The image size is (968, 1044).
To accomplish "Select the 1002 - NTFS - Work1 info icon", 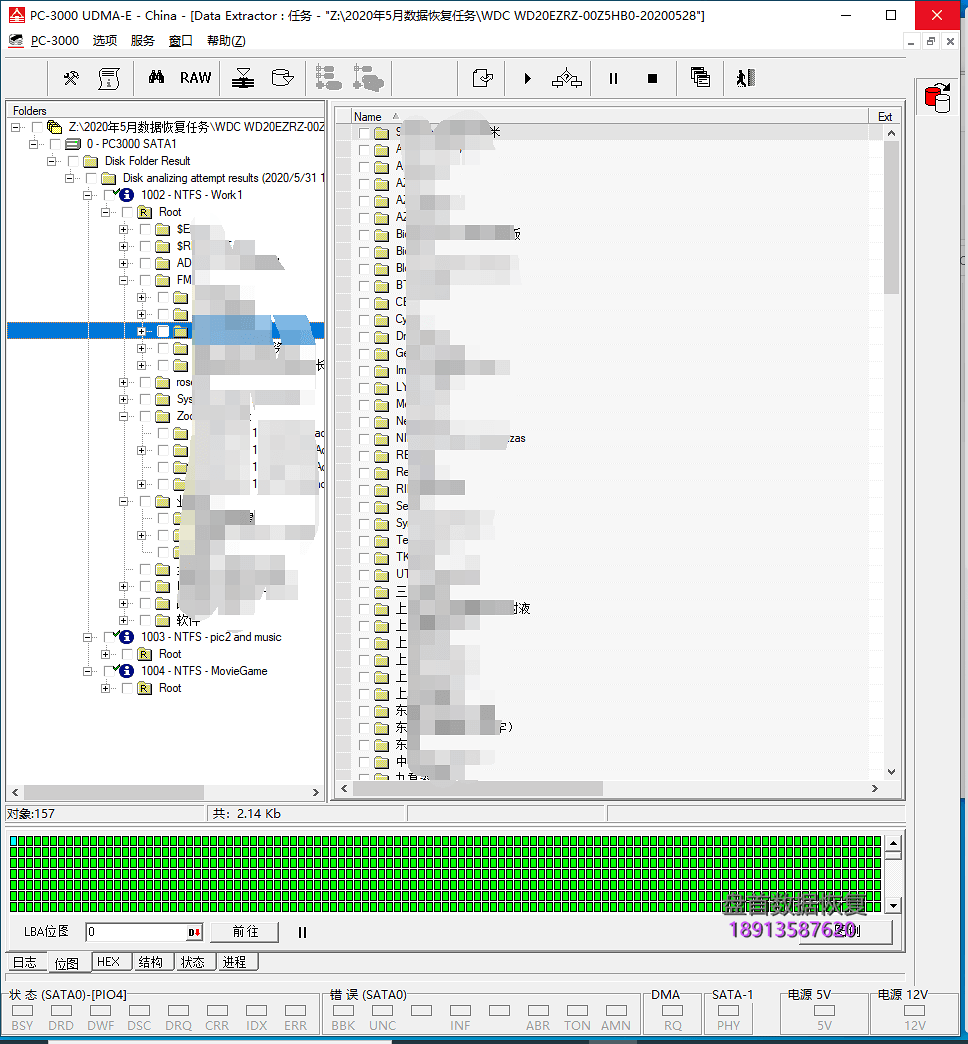I will point(126,195).
